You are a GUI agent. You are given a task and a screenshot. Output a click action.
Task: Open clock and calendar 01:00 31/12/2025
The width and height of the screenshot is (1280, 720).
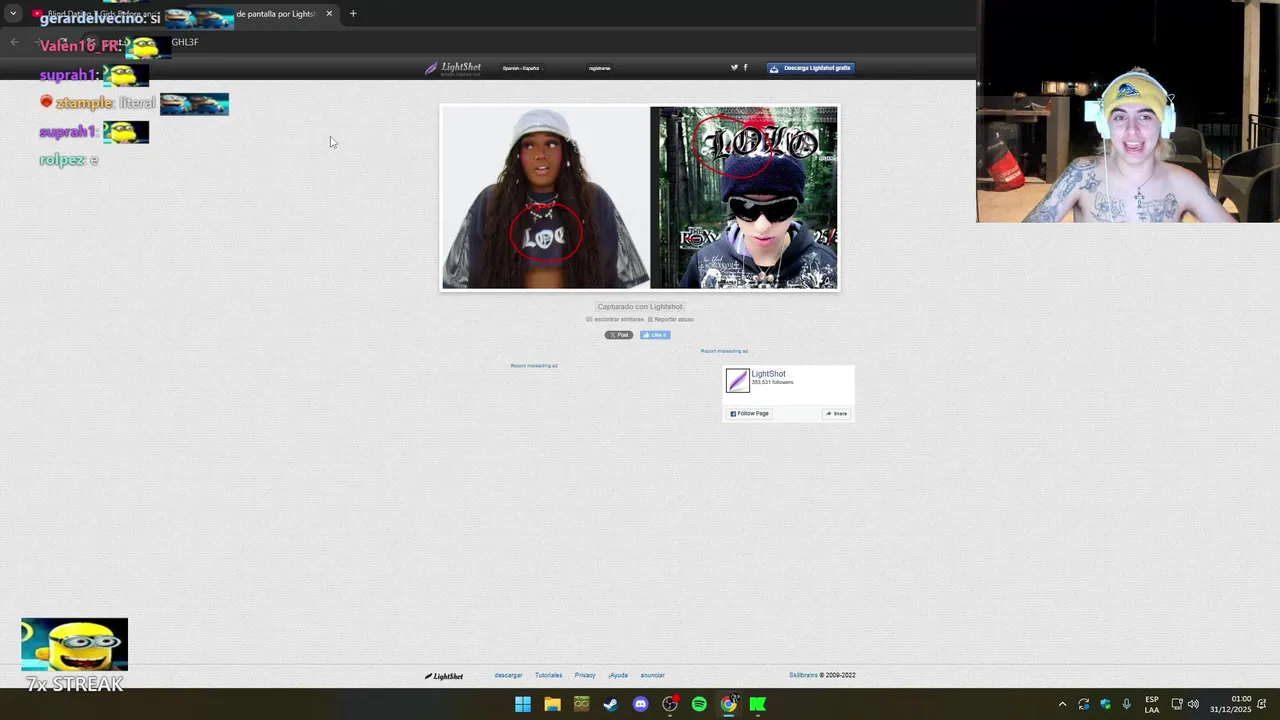pos(1231,704)
